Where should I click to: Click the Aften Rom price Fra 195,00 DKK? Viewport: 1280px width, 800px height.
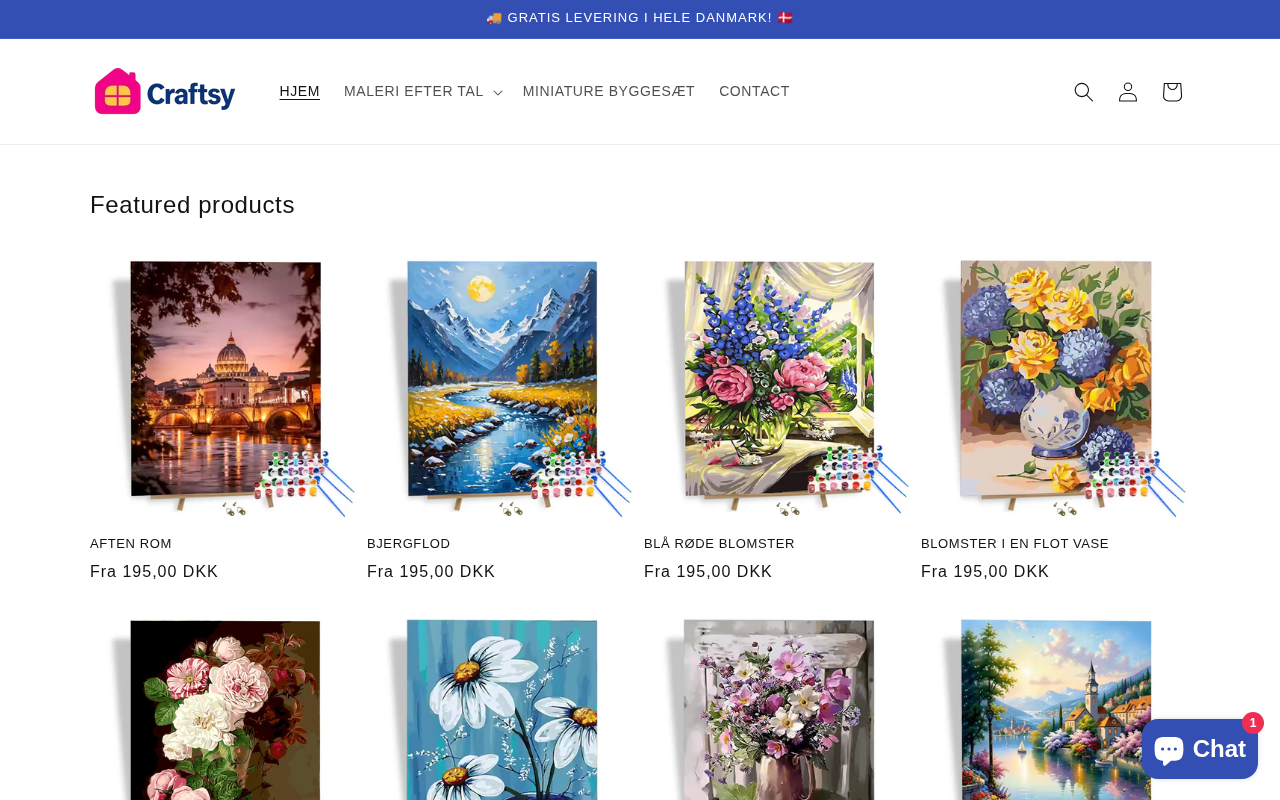[x=154, y=572]
